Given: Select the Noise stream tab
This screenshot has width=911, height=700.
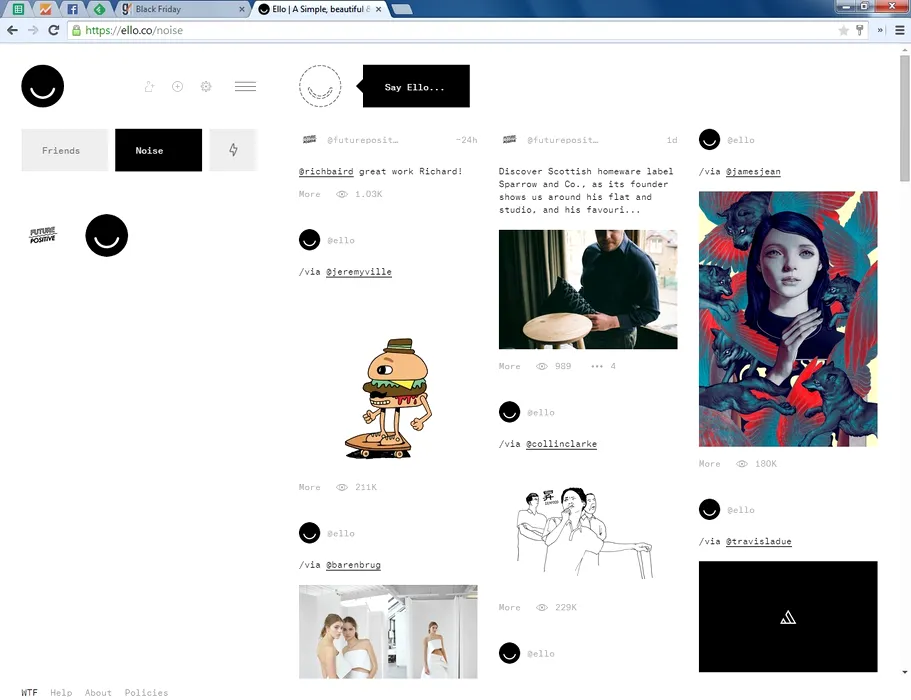Looking at the screenshot, I should pyautogui.click(x=159, y=150).
